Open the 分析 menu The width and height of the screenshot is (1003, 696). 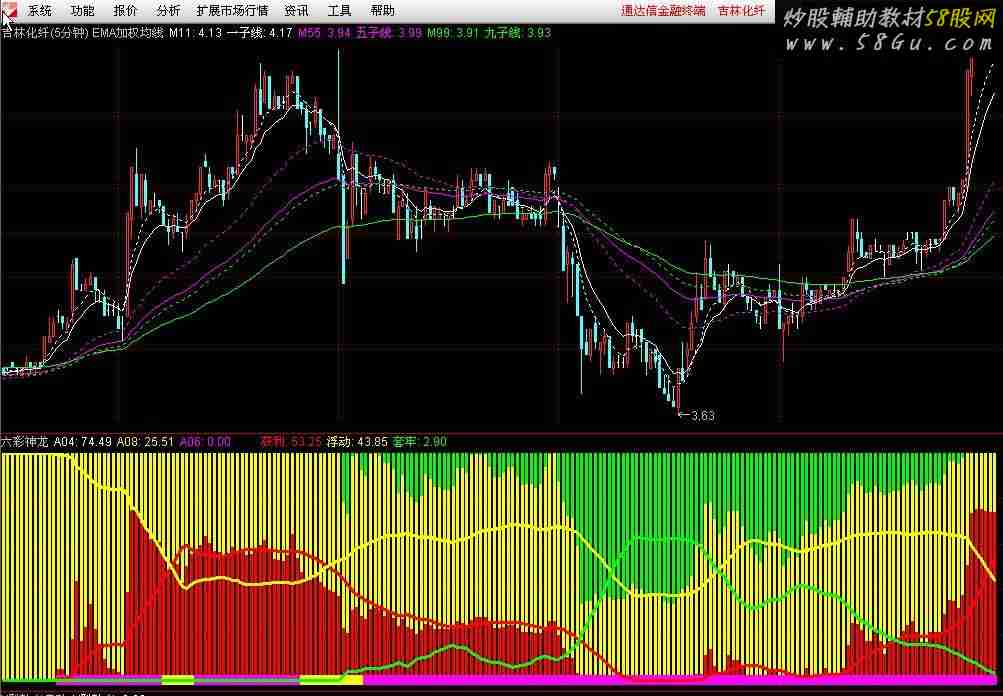169,11
